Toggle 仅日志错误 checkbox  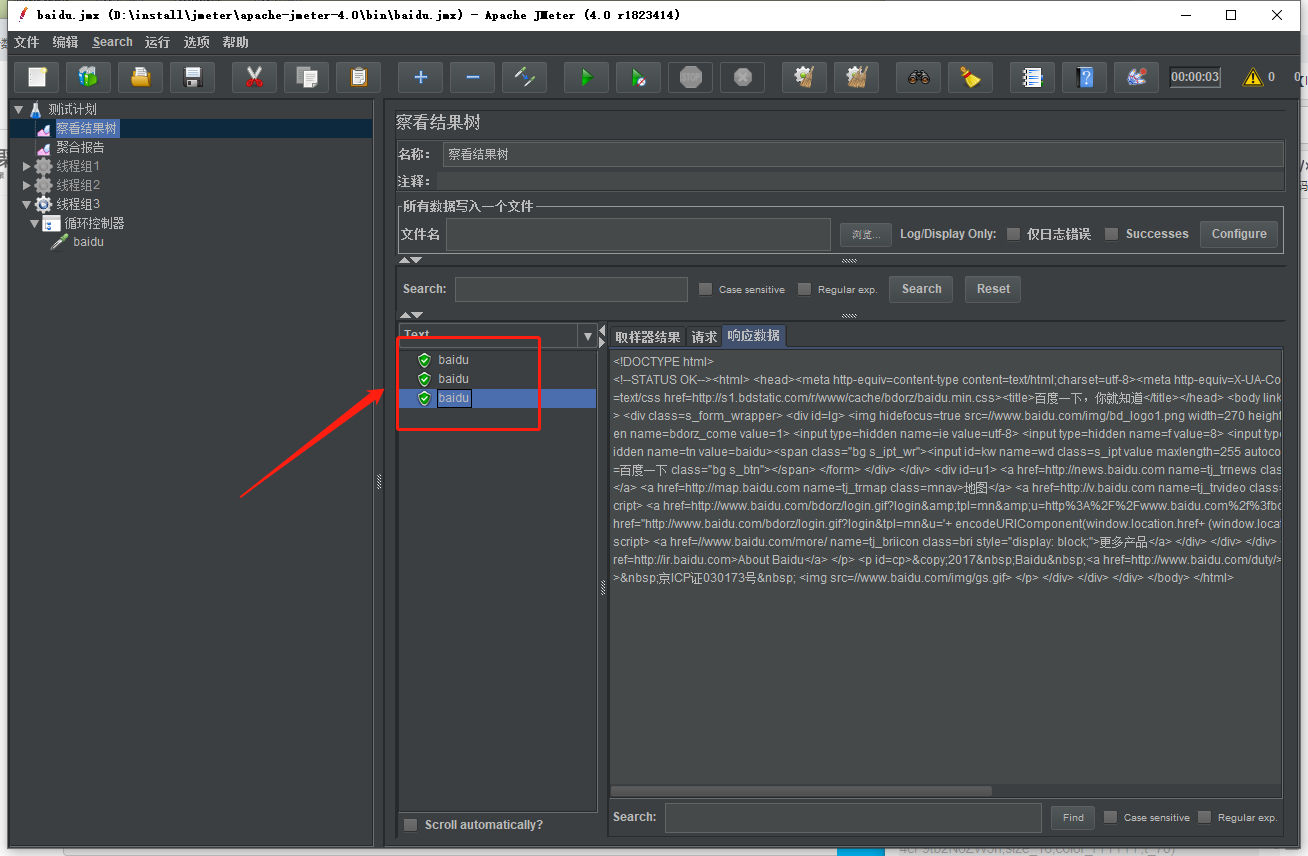pyautogui.click(x=1013, y=234)
